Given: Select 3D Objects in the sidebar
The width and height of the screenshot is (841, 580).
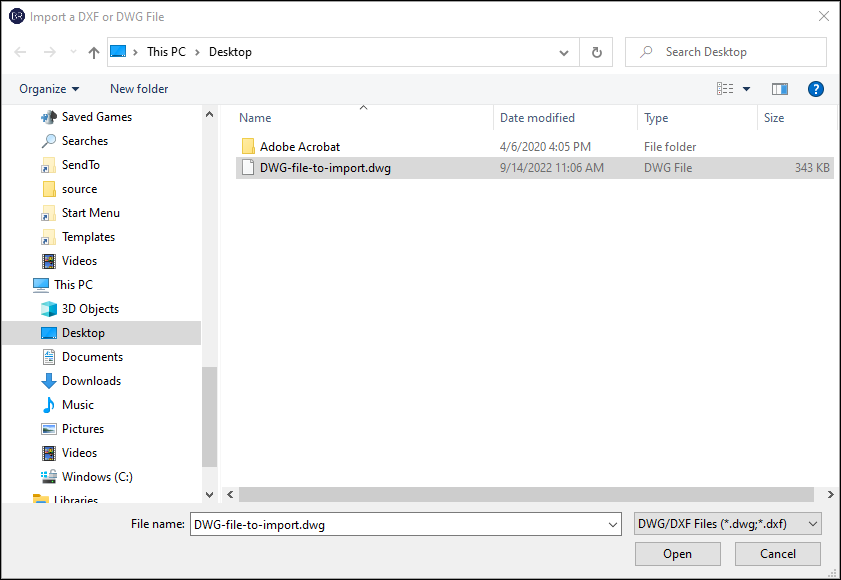Looking at the screenshot, I should point(90,309).
